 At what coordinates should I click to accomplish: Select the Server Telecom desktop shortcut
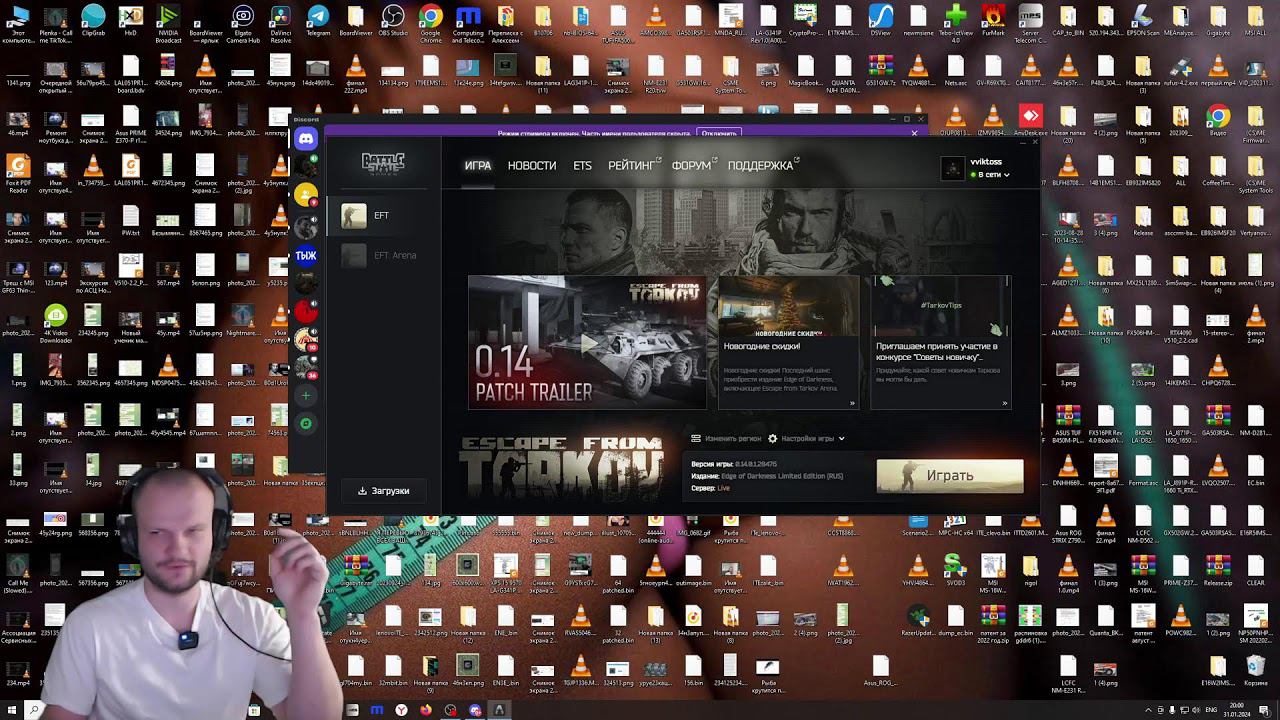point(1031,24)
